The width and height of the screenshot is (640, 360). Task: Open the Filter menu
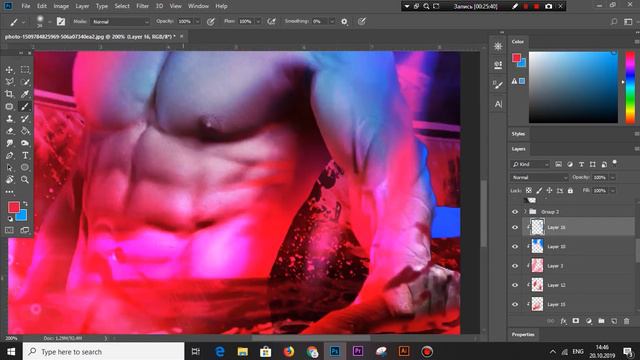click(142, 6)
